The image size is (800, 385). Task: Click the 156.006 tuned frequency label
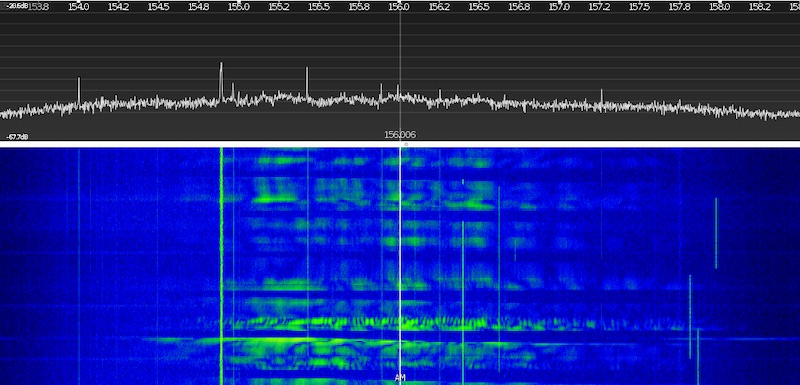[x=400, y=135]
